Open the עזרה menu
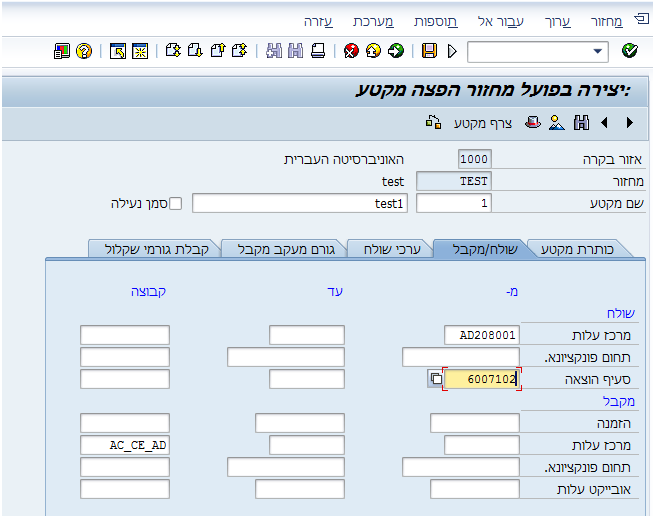This screenshot has height=519, width=653. [x=318, y=21]
